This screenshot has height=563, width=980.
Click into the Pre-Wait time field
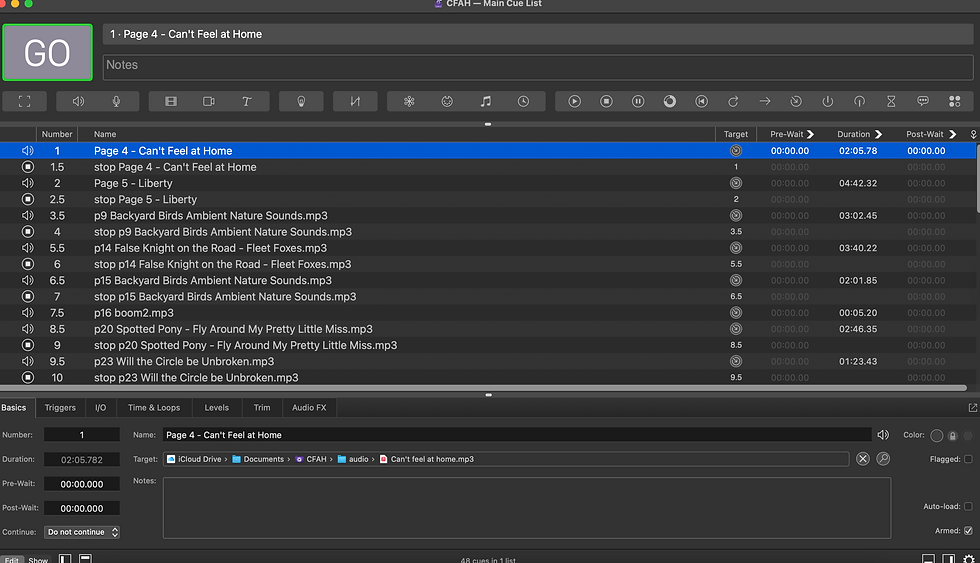(x=82, y=484)
